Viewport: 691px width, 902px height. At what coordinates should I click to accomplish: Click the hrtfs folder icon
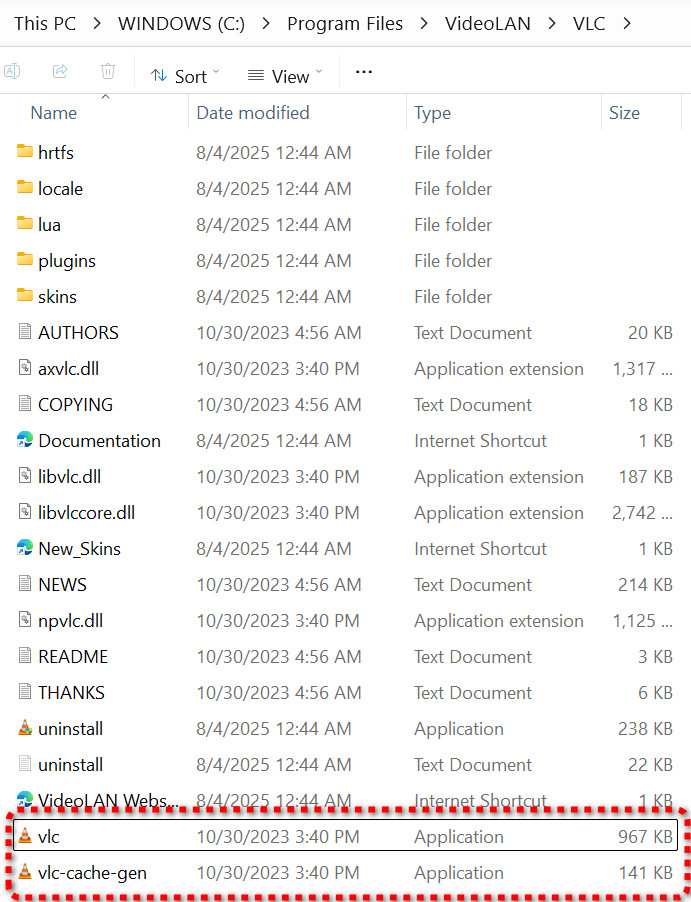(25, 152)
